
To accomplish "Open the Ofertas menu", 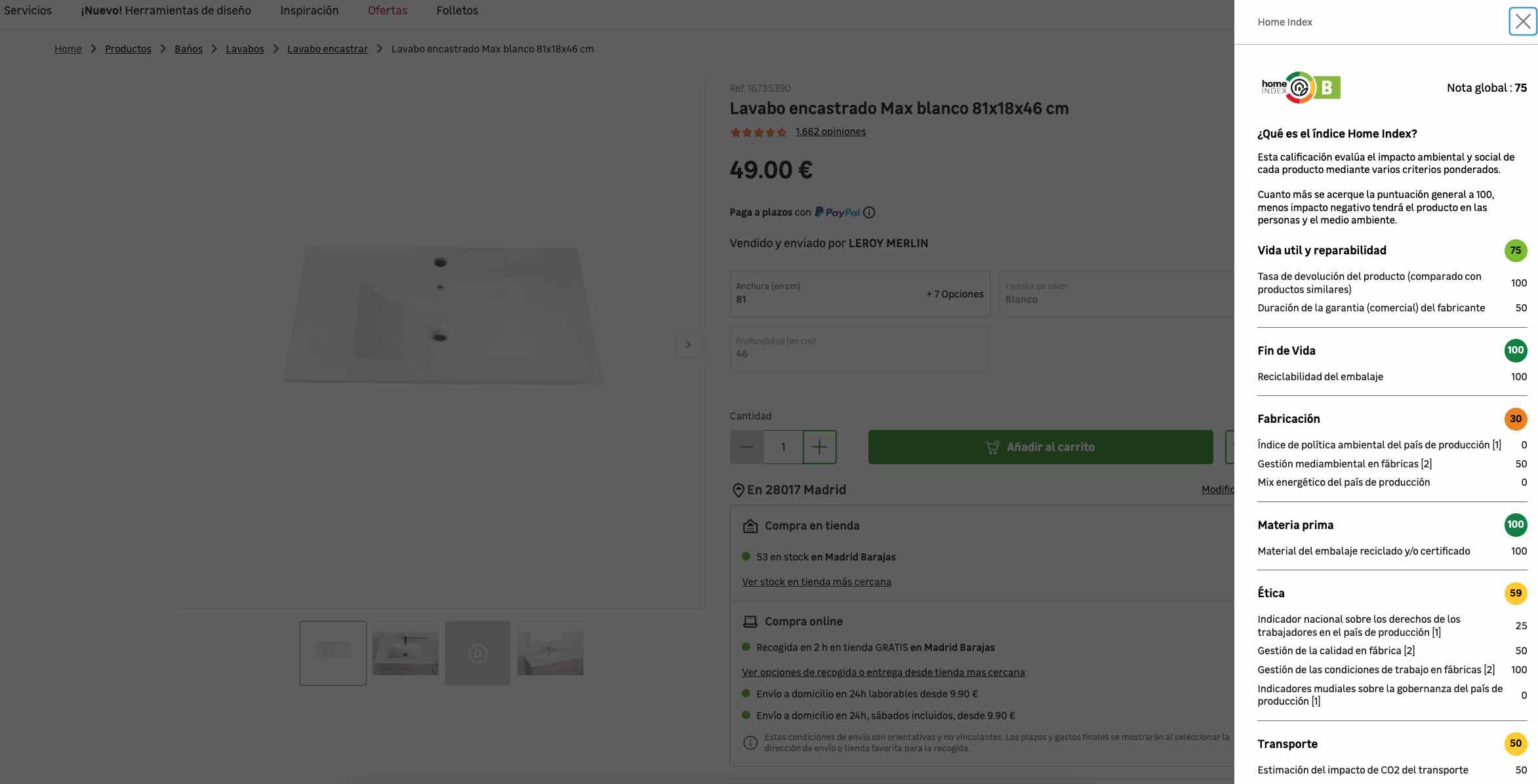I will click(x=388, y=10).
